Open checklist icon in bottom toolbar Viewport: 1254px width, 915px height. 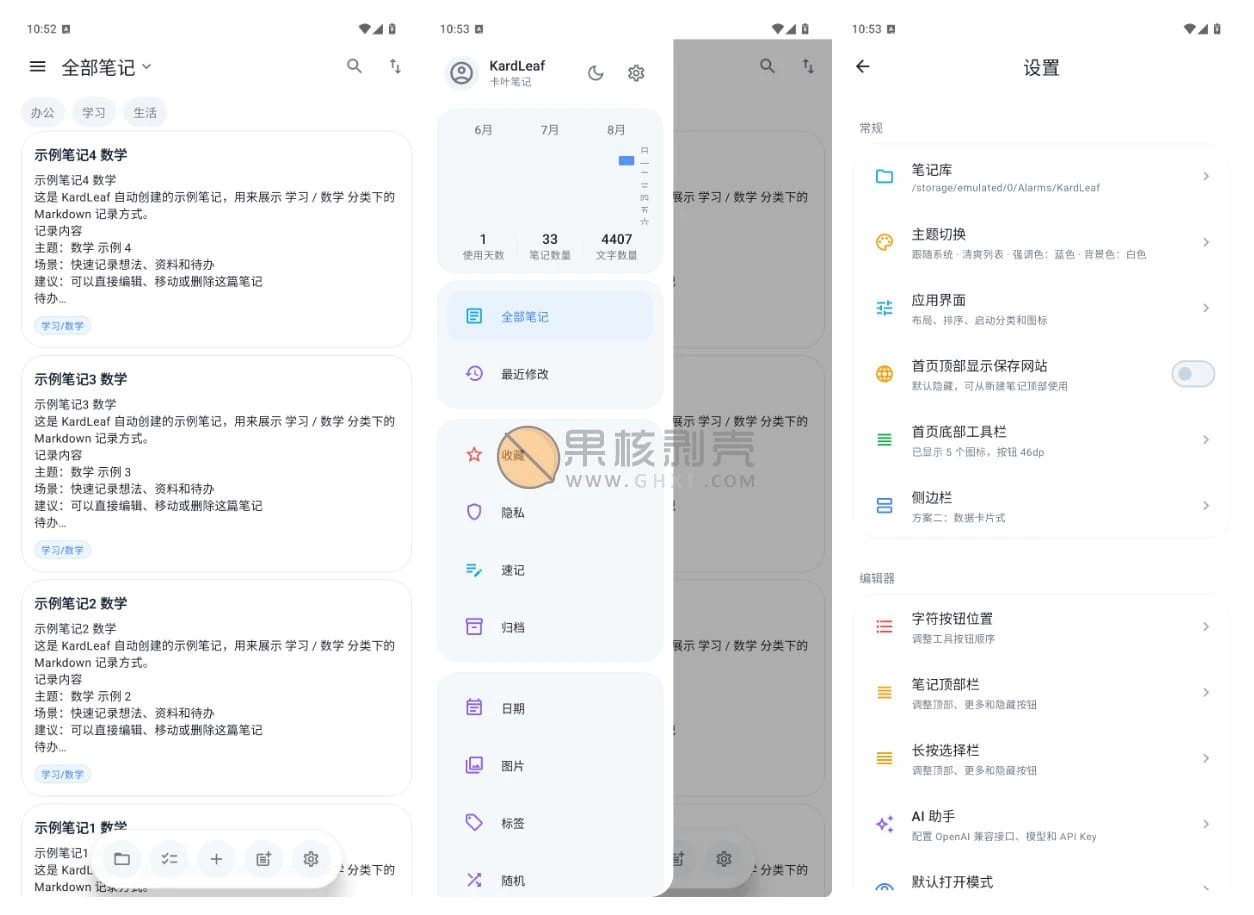pos(169,859)
